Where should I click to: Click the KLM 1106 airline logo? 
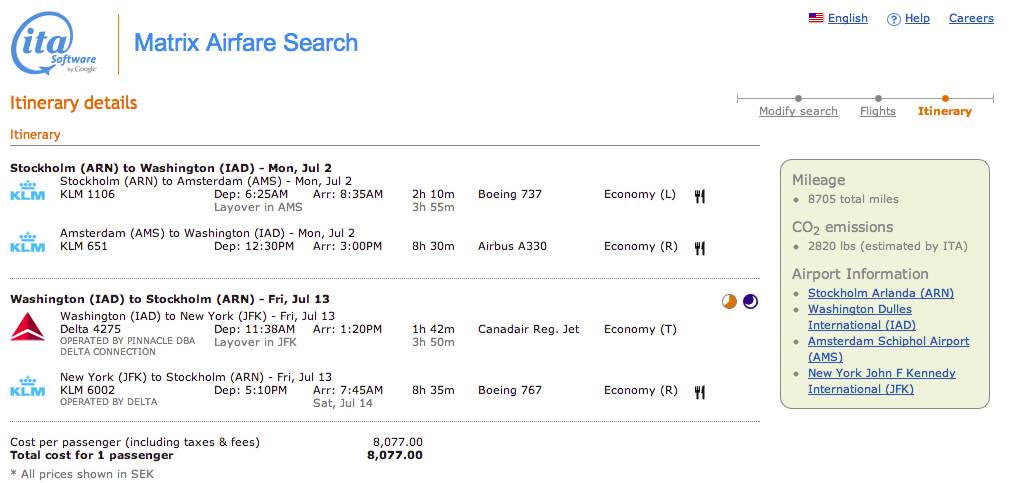pyautogui.click(x=27, y=190)
